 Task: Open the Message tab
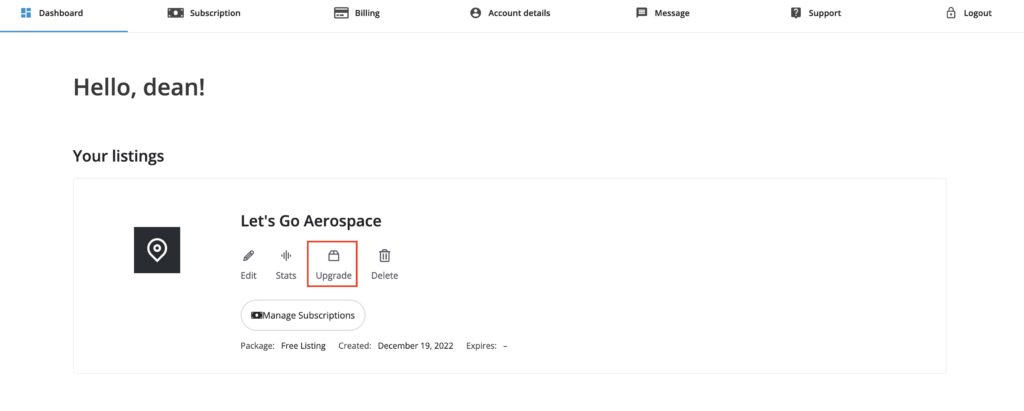click(x=663, y=13)
